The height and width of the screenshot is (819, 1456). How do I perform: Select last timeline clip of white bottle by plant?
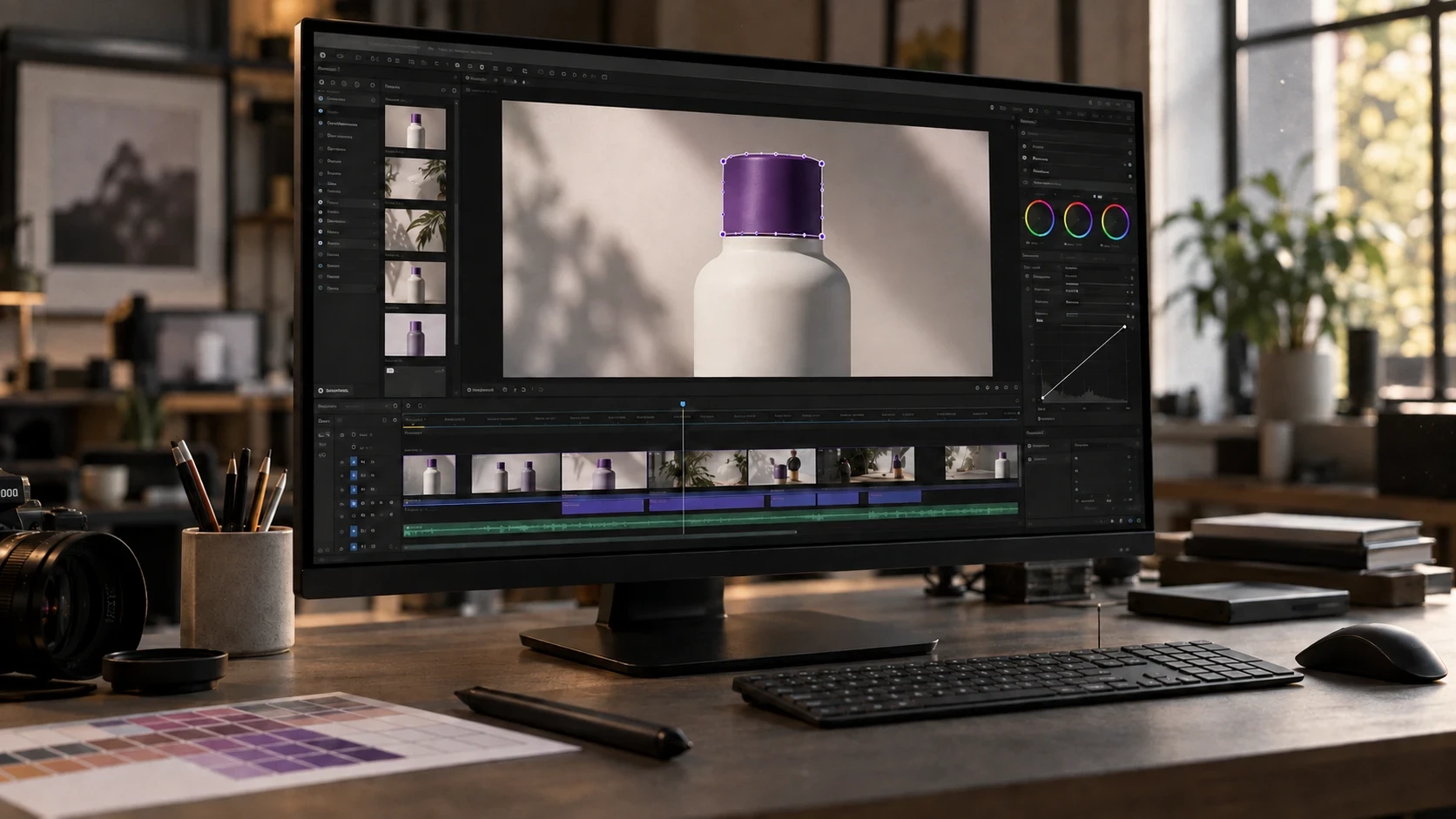click(x=981, y=464)
